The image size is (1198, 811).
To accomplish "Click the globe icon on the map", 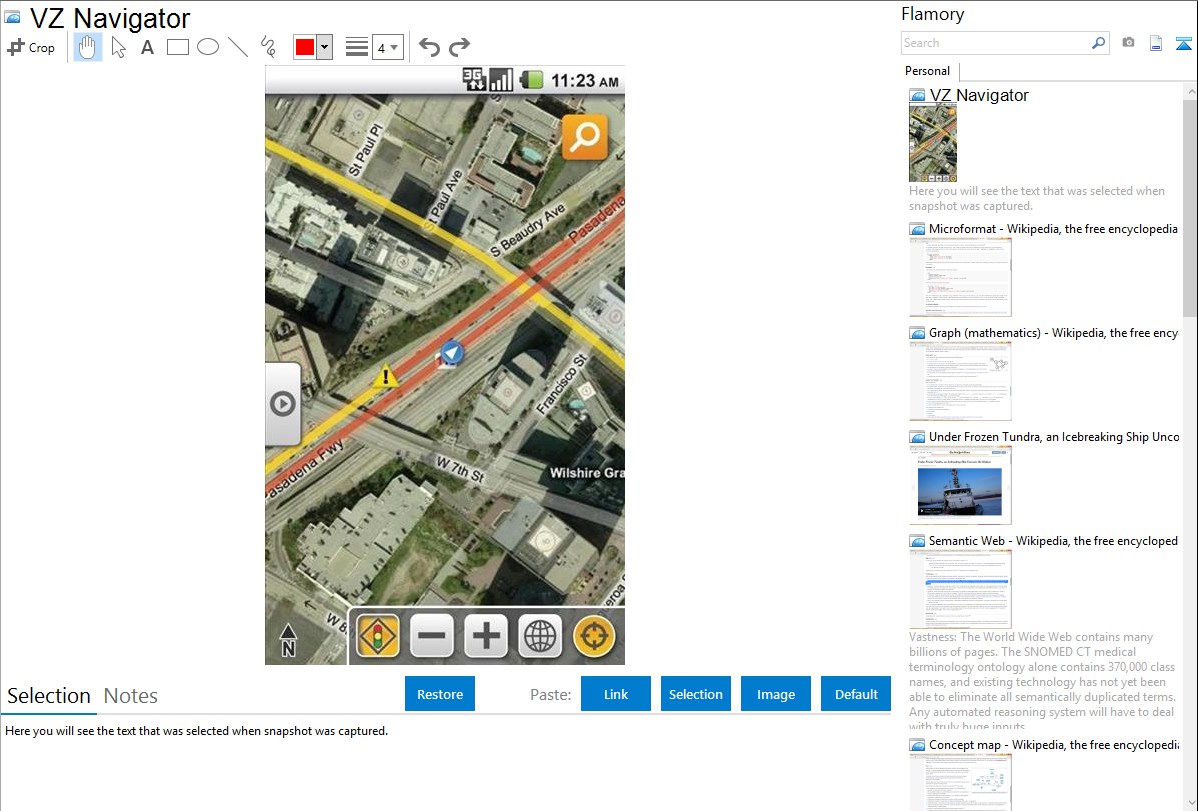I will tap(540, 636).
